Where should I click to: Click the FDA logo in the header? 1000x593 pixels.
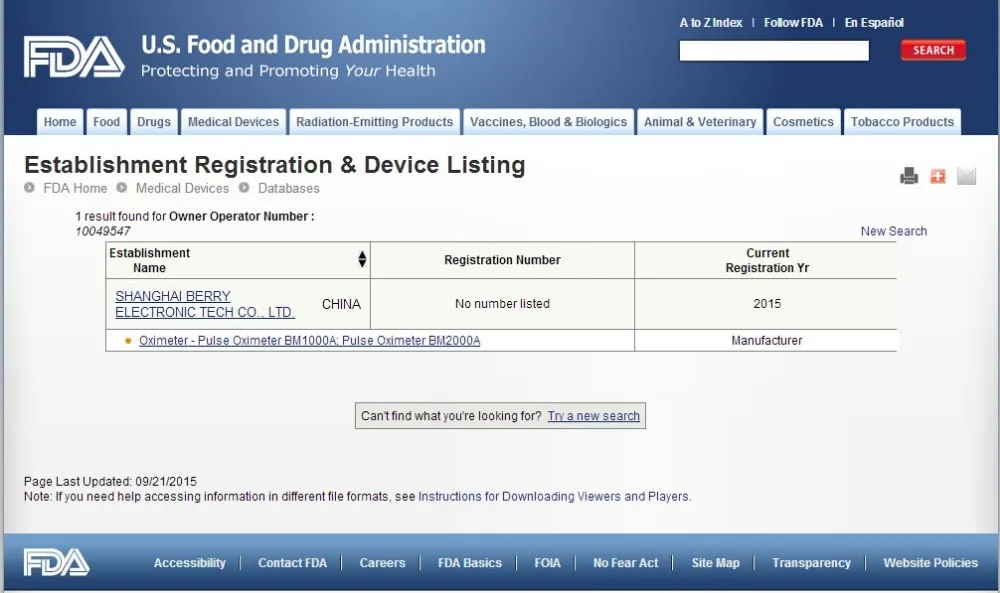point(74,57)
